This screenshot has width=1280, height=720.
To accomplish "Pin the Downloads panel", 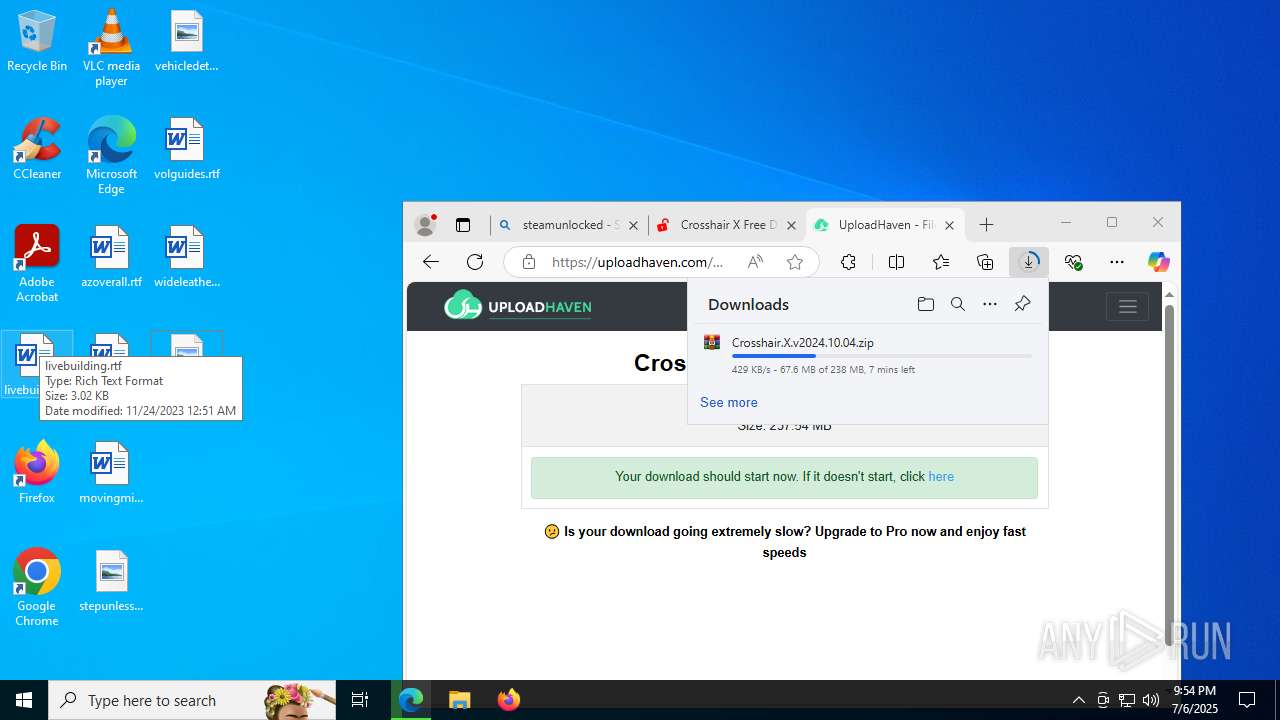I will (x=1022, y=304).
